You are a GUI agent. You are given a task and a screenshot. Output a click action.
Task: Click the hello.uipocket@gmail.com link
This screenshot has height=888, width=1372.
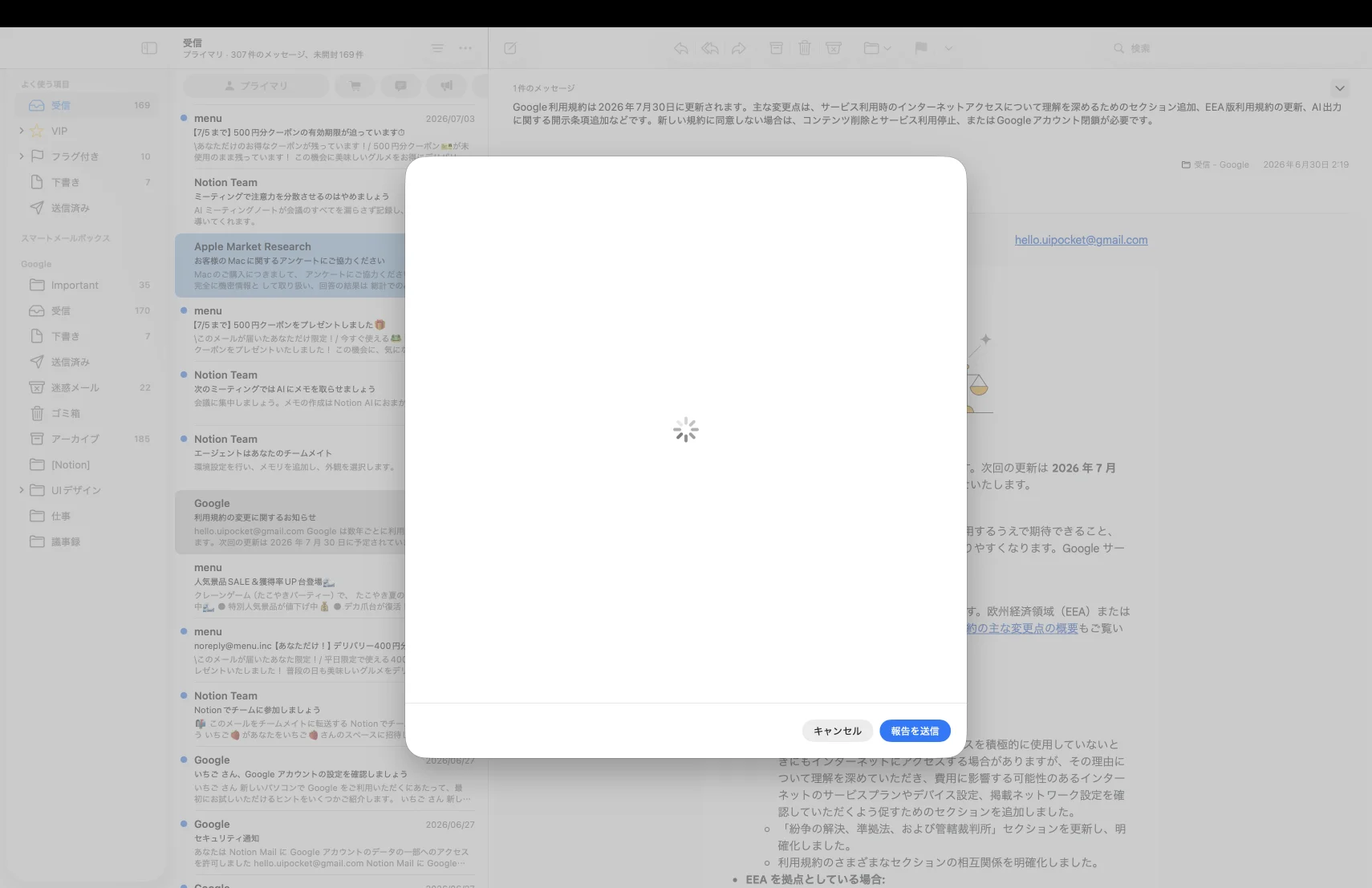click(x=1081, y=240)
